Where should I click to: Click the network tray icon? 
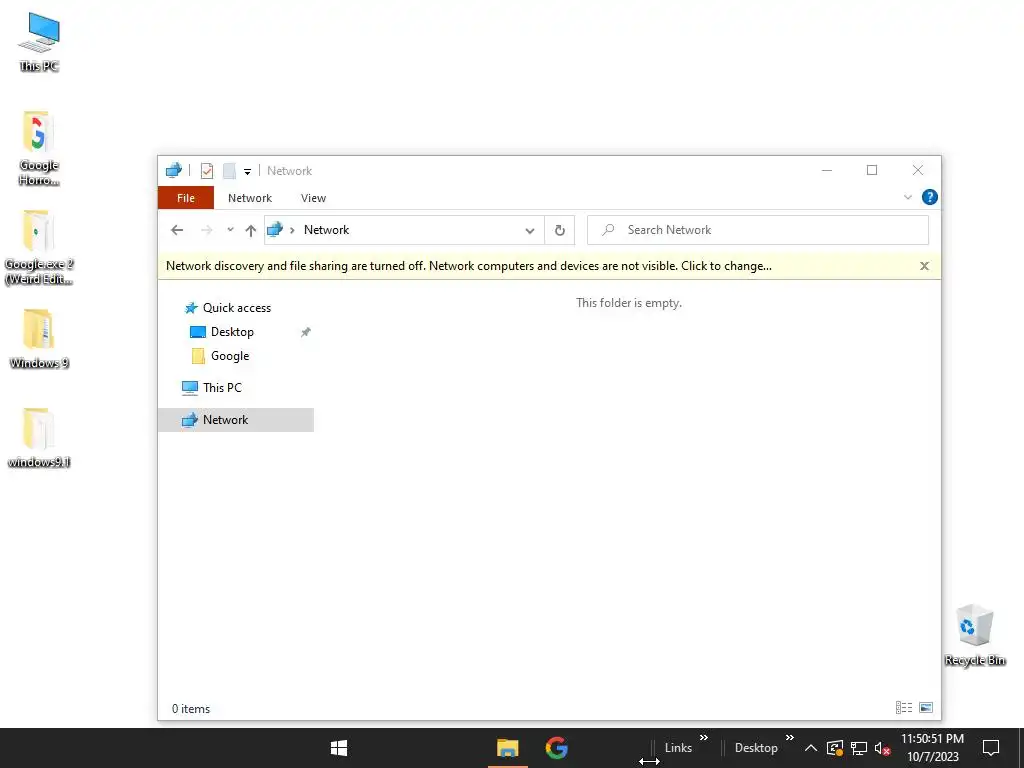coord(859,748)
